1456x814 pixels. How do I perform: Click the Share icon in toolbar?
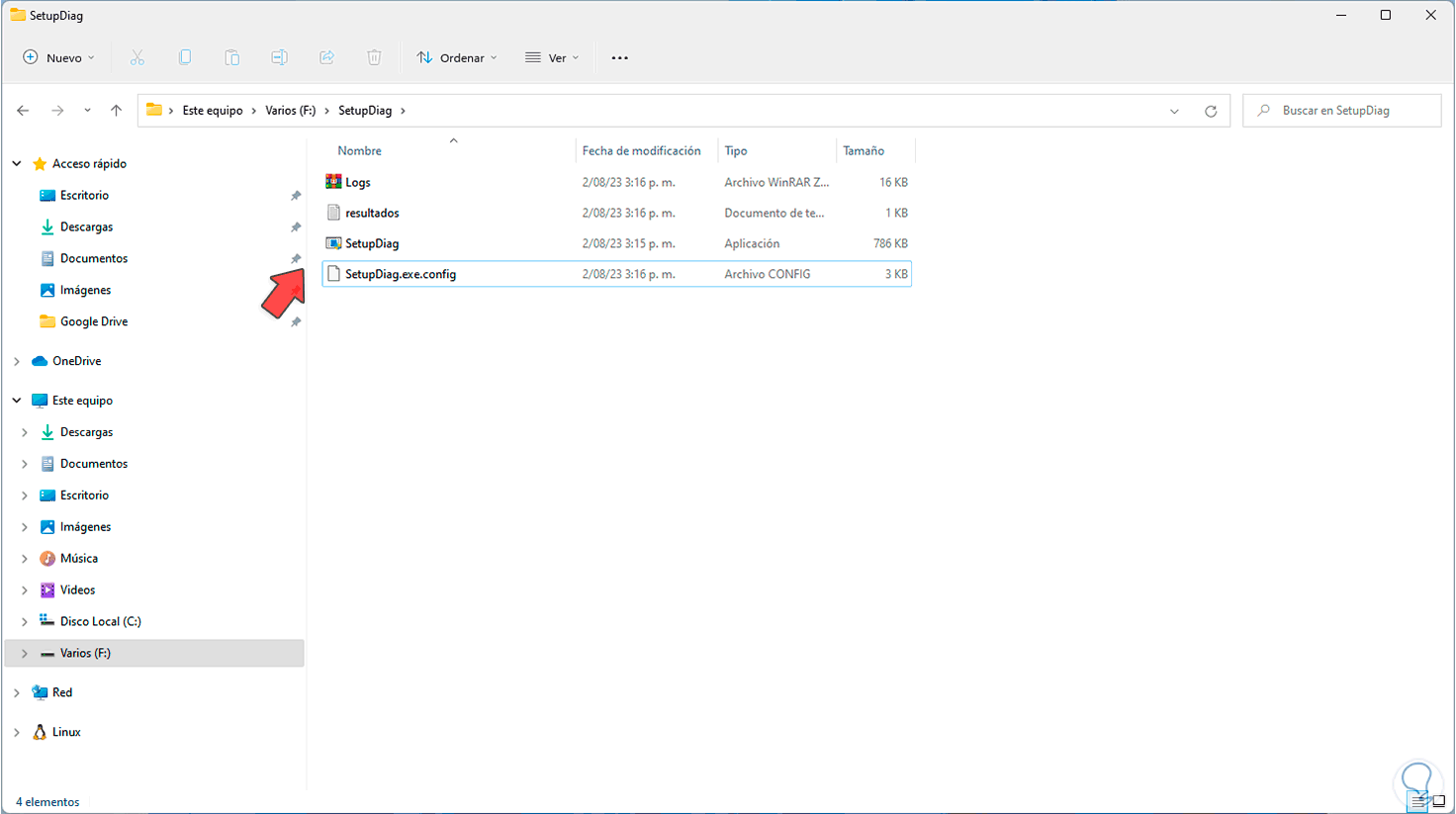(327, 57)
